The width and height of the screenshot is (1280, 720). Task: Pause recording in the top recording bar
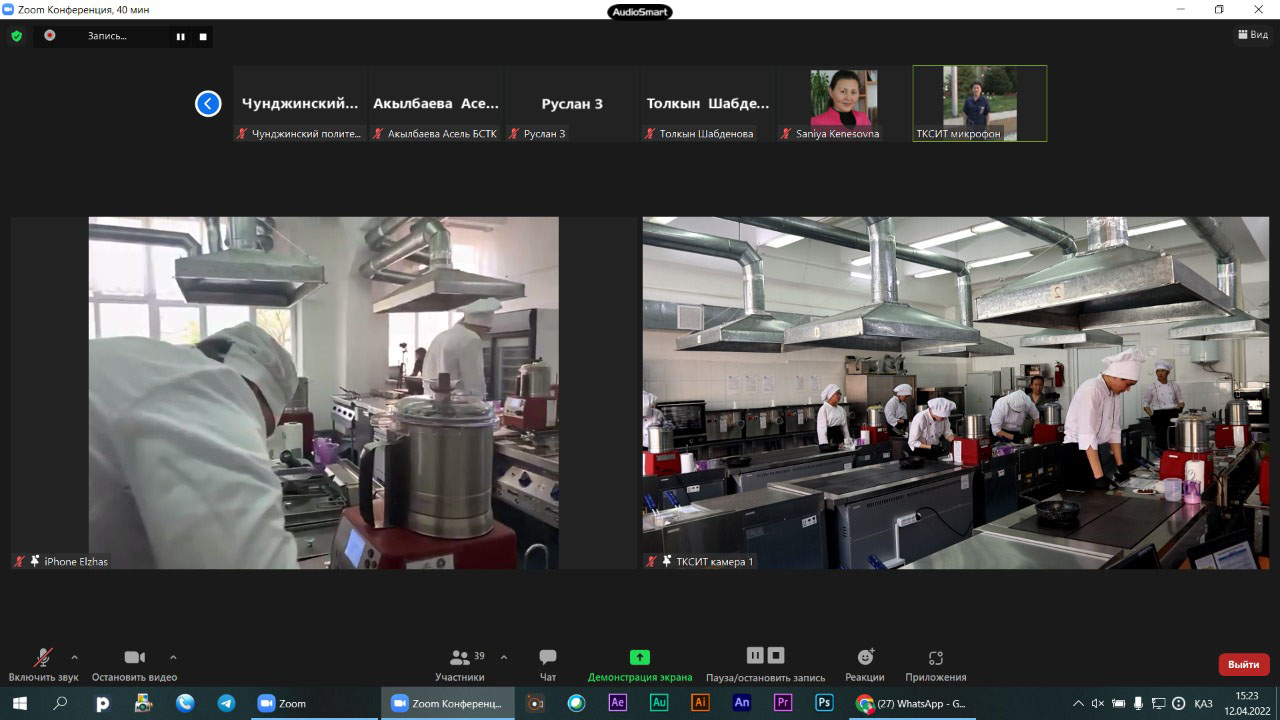(x=181, y=36)
